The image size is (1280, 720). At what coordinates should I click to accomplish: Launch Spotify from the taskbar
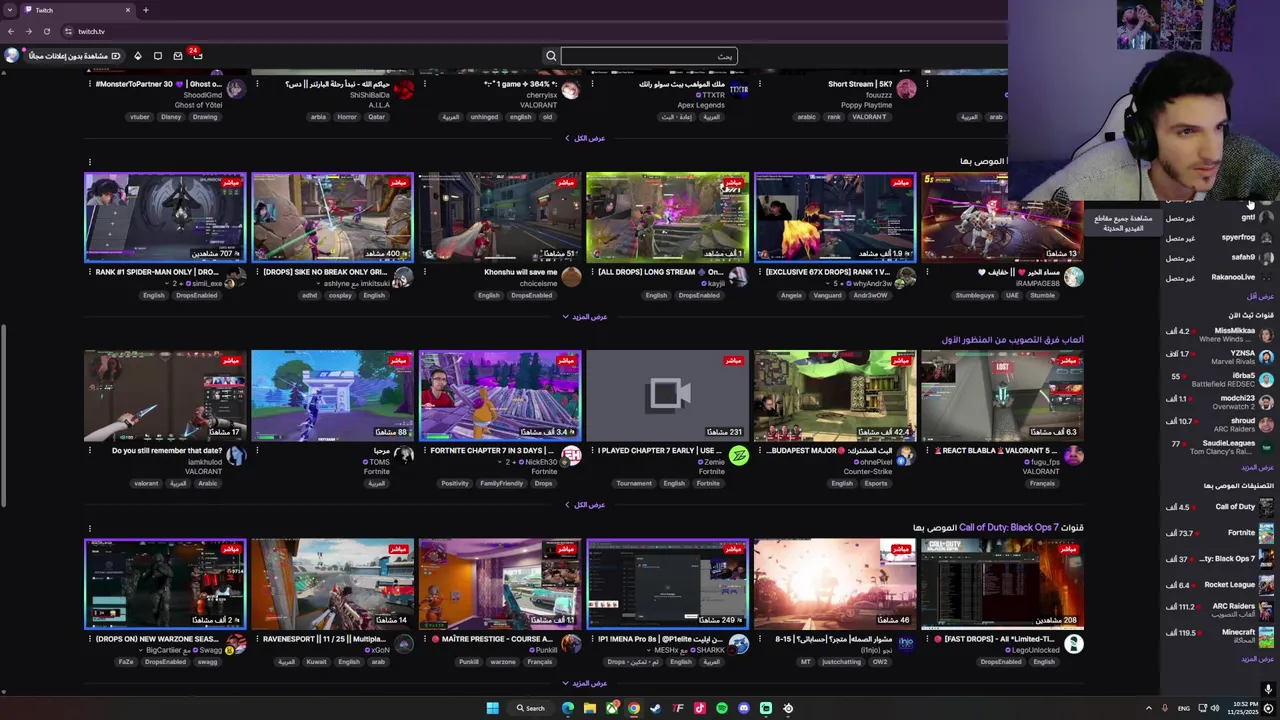tap(722, 708)
